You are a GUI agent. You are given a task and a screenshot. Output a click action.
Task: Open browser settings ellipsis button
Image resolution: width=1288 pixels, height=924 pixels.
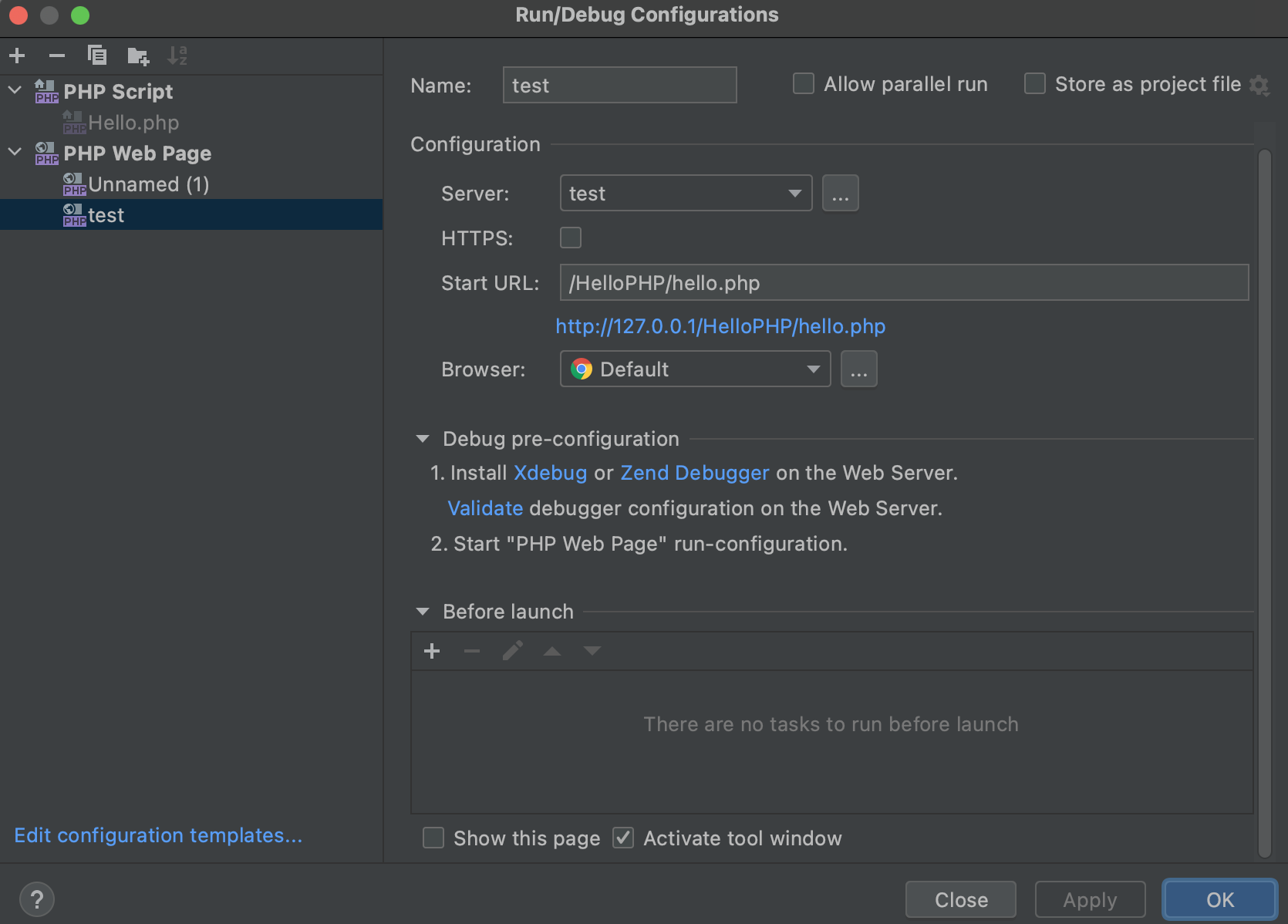coord(859,369)
